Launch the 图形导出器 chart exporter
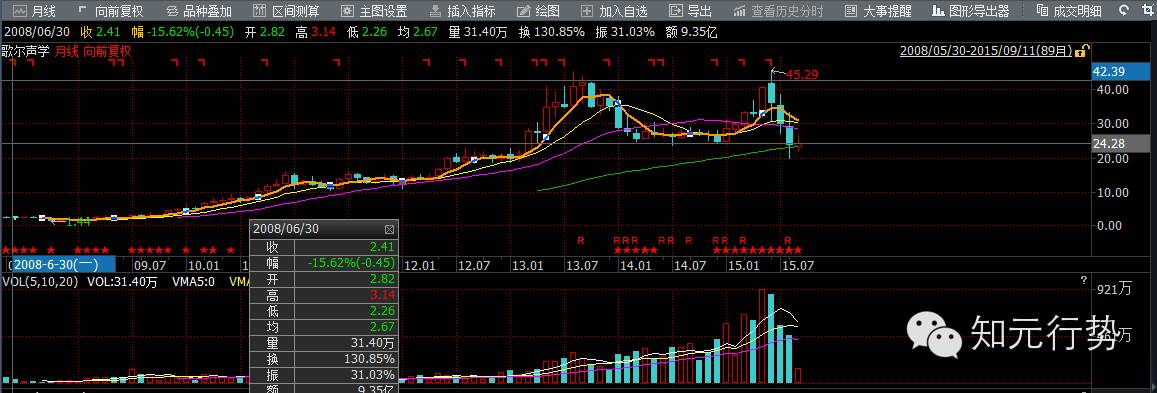Image resolution: width=1157 pixels, height=393 pixels. [x=971, y=11]
